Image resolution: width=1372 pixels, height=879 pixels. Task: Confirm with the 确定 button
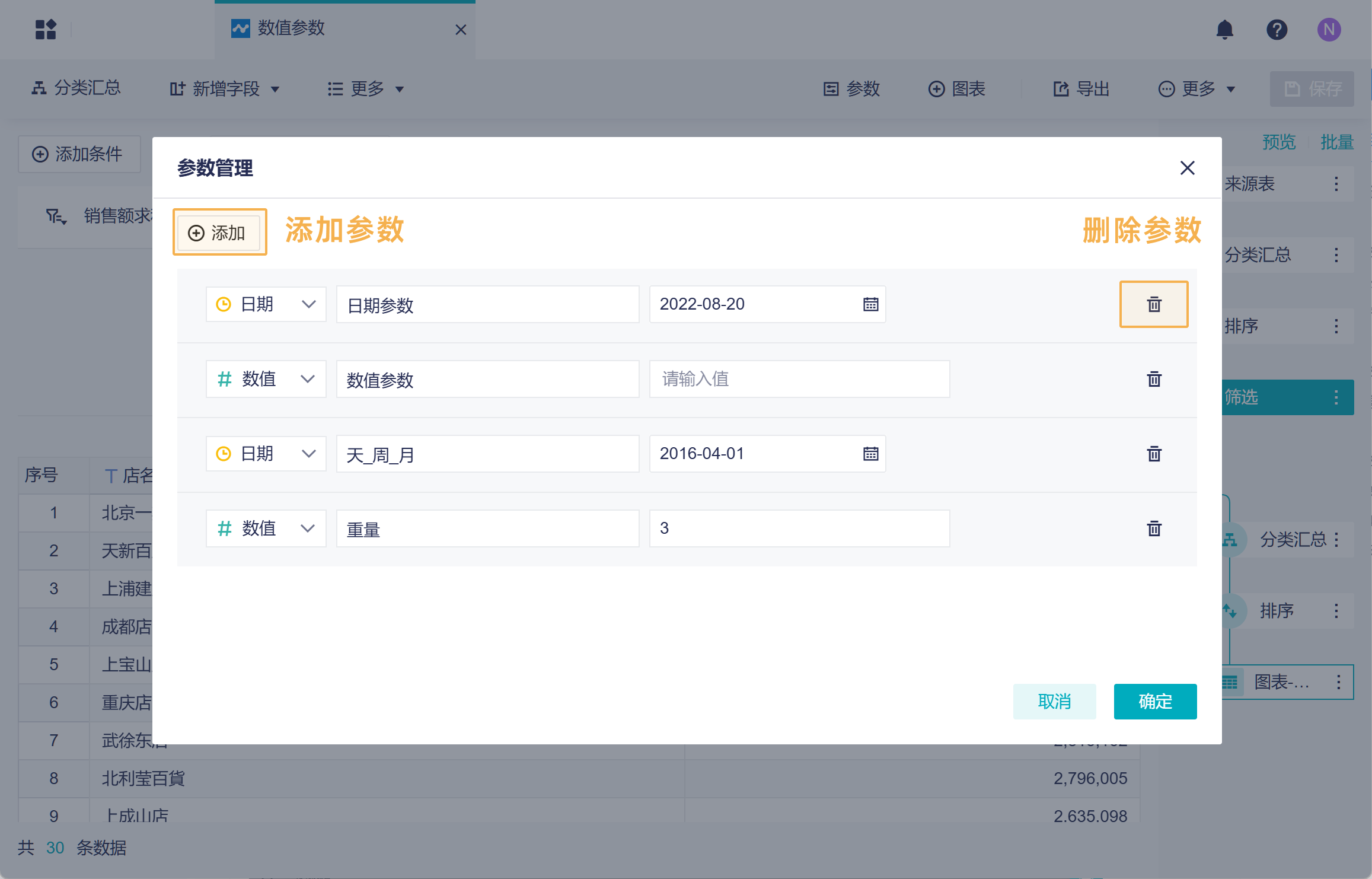[1154, 701]
